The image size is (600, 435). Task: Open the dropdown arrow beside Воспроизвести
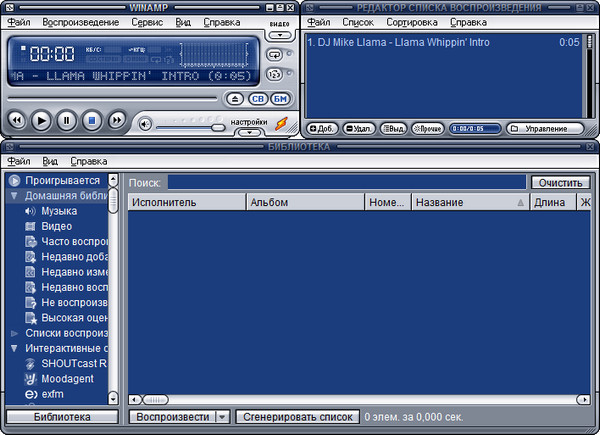[x=222, y=416]
